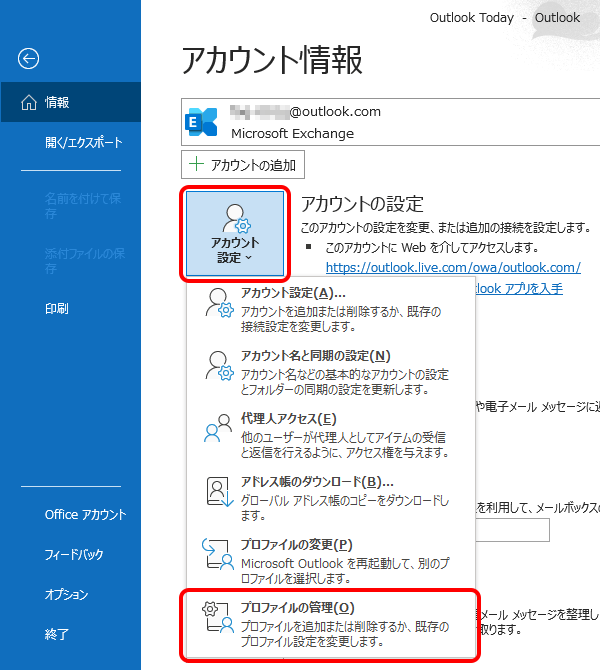Click 終了 to exit Outlook
Viewport: 600px width, 670px height.
click(57, 634)
